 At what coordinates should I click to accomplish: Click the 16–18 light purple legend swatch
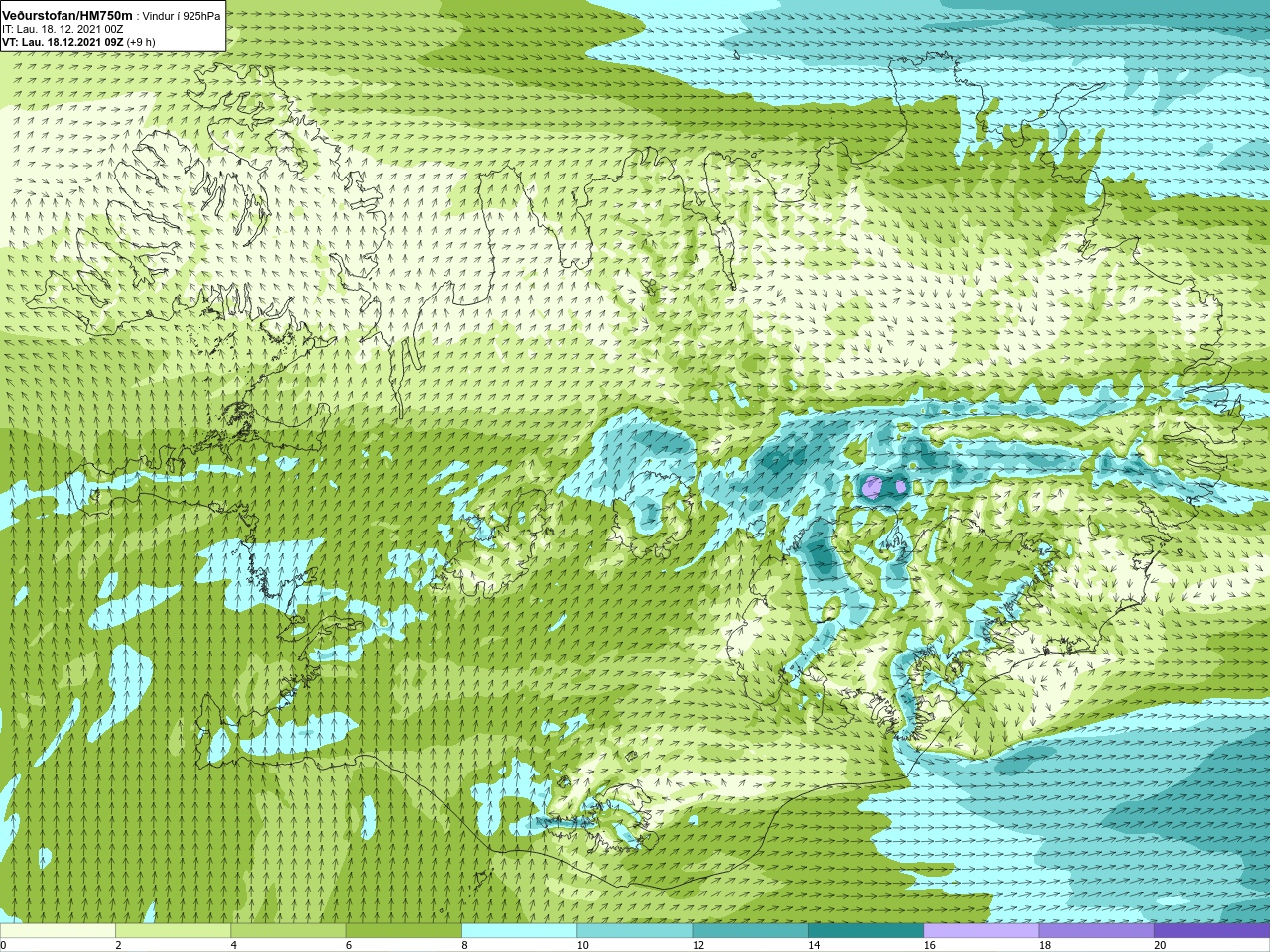(980, 931)
